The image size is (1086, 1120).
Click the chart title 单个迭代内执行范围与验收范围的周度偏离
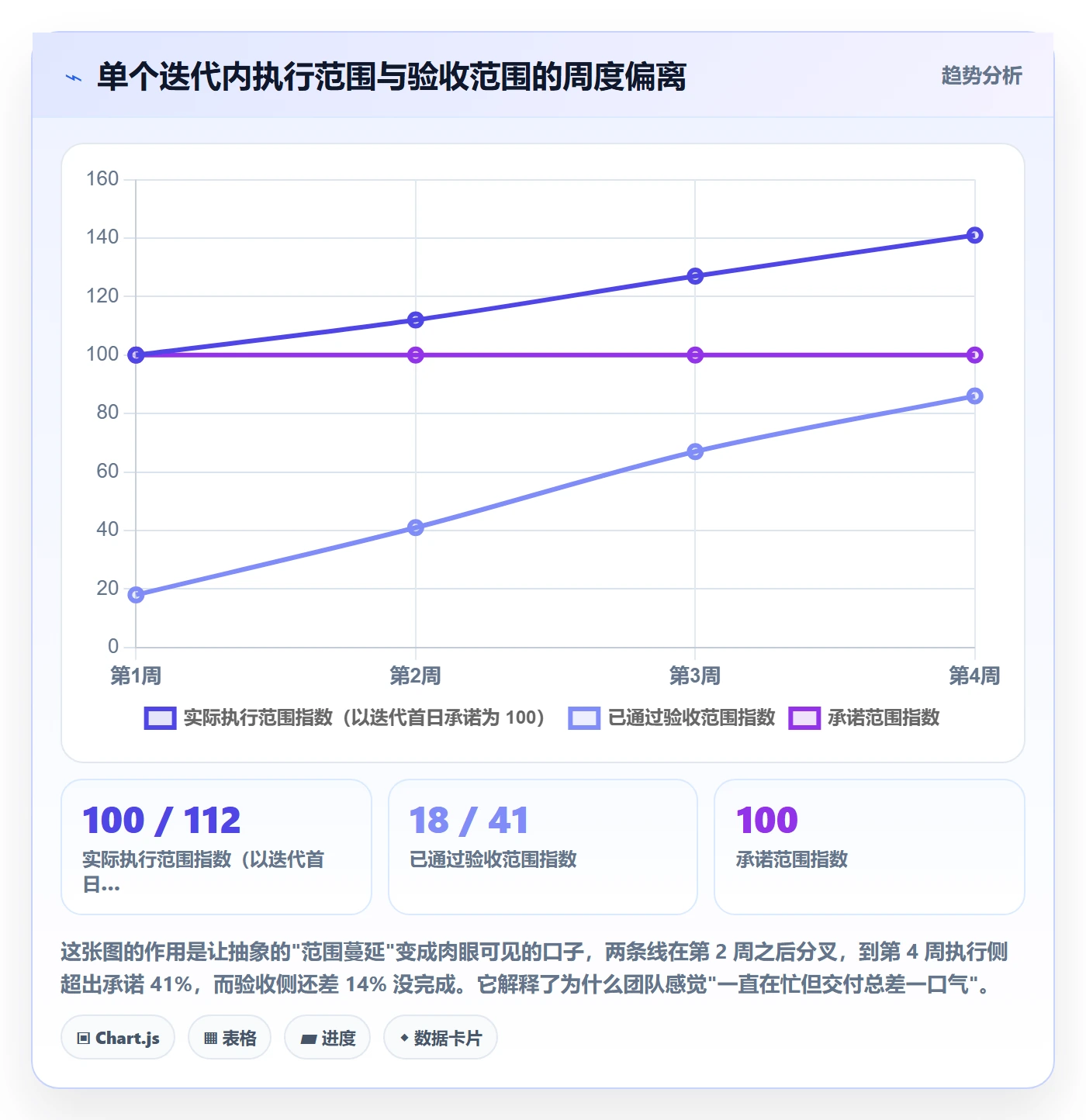coord(392,77)
